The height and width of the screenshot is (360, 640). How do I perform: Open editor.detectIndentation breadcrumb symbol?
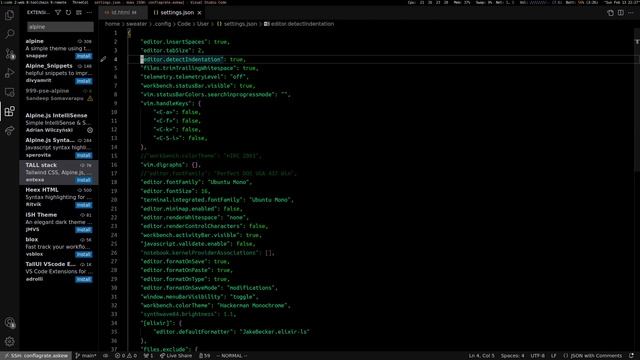pos(299,24)
